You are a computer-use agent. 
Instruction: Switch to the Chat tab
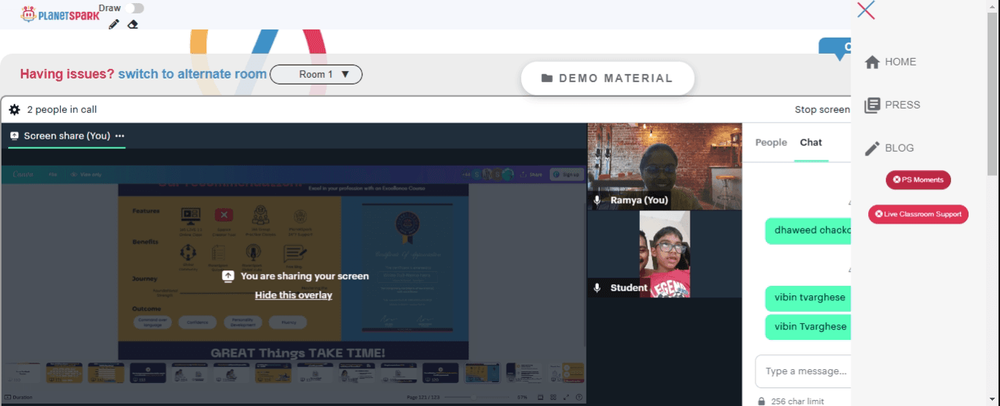811,142
